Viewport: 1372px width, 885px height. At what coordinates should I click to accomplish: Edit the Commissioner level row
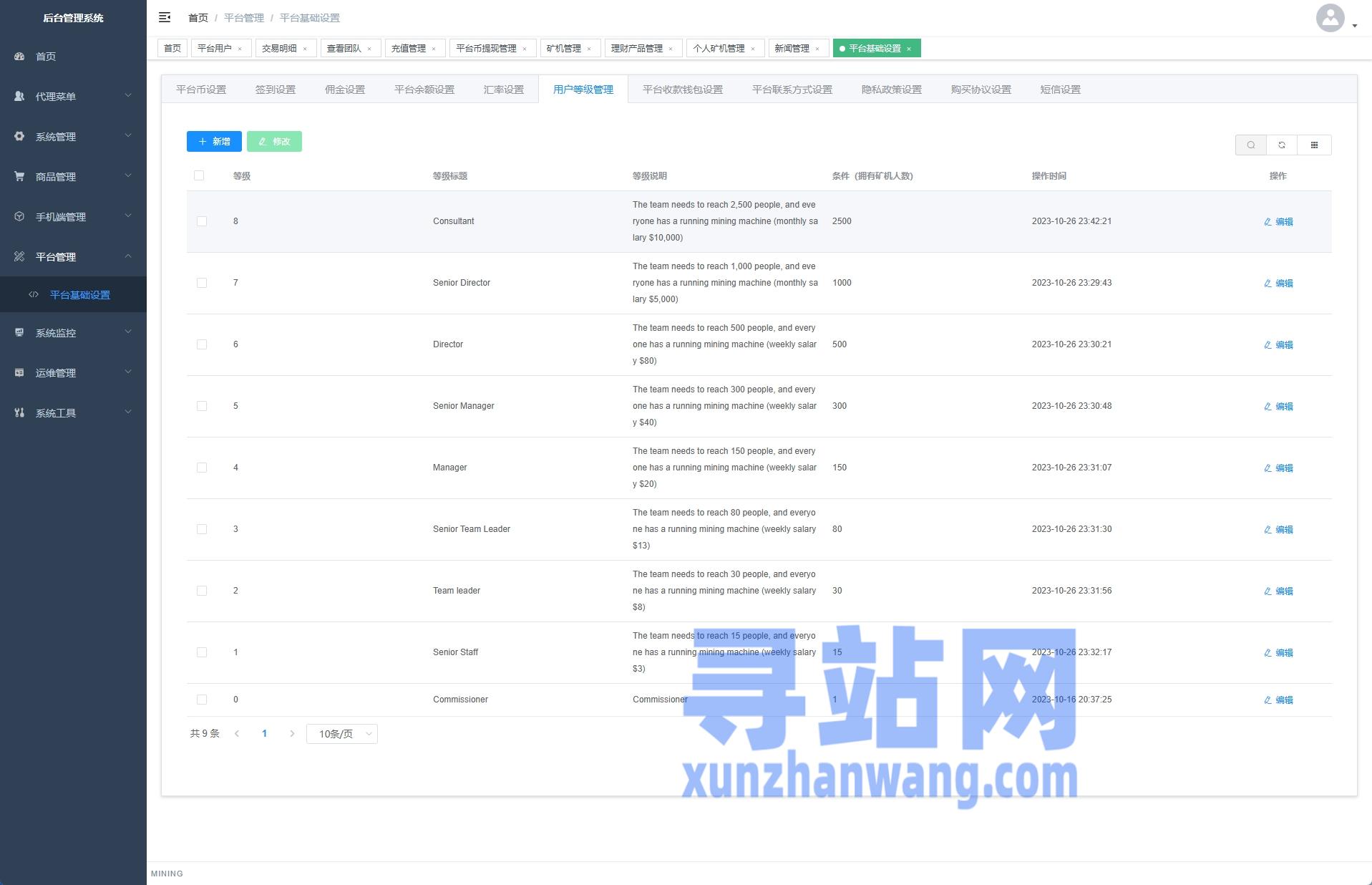point(1278,700)
